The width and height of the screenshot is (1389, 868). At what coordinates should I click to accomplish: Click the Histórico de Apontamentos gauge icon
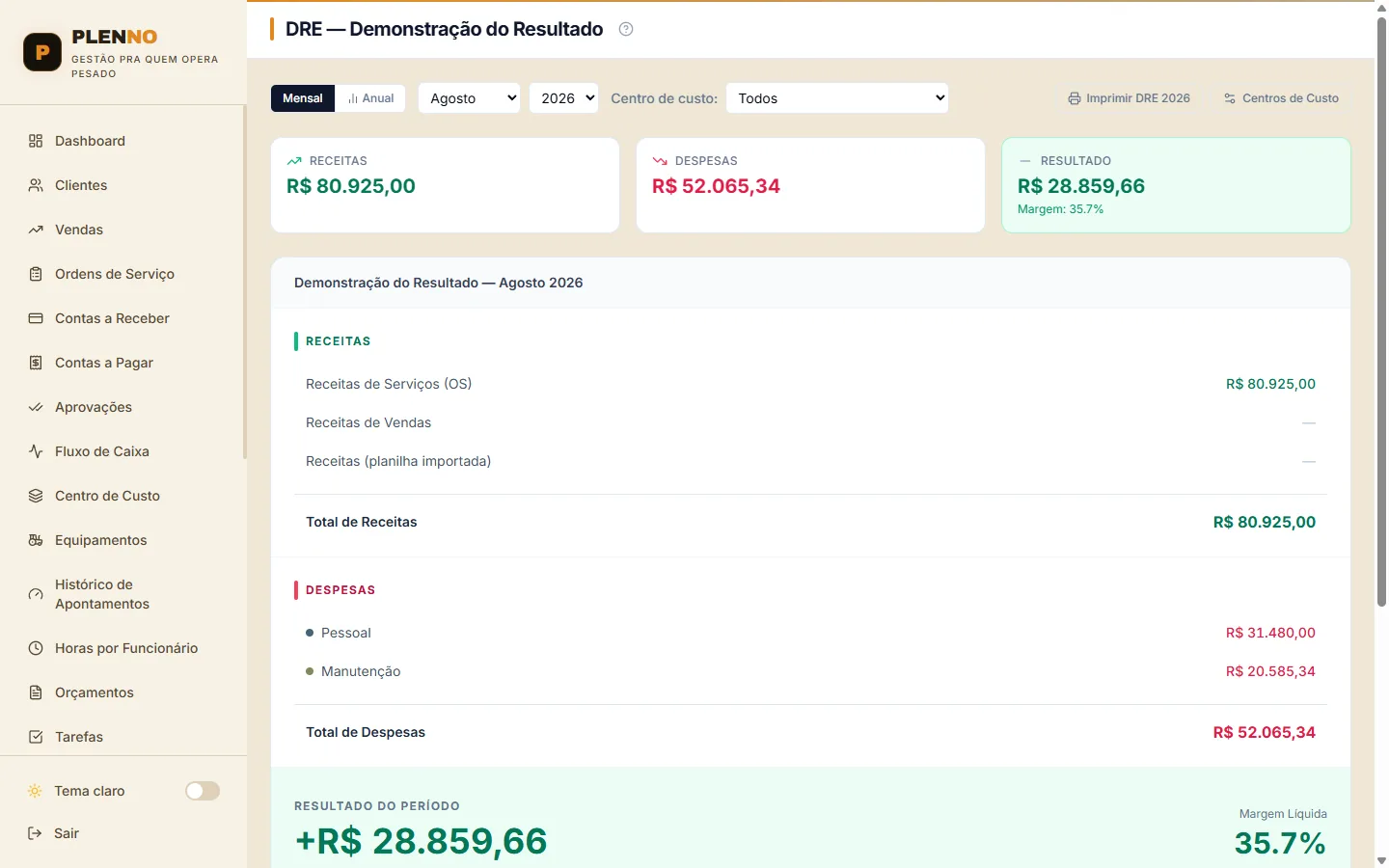[36, 594]
